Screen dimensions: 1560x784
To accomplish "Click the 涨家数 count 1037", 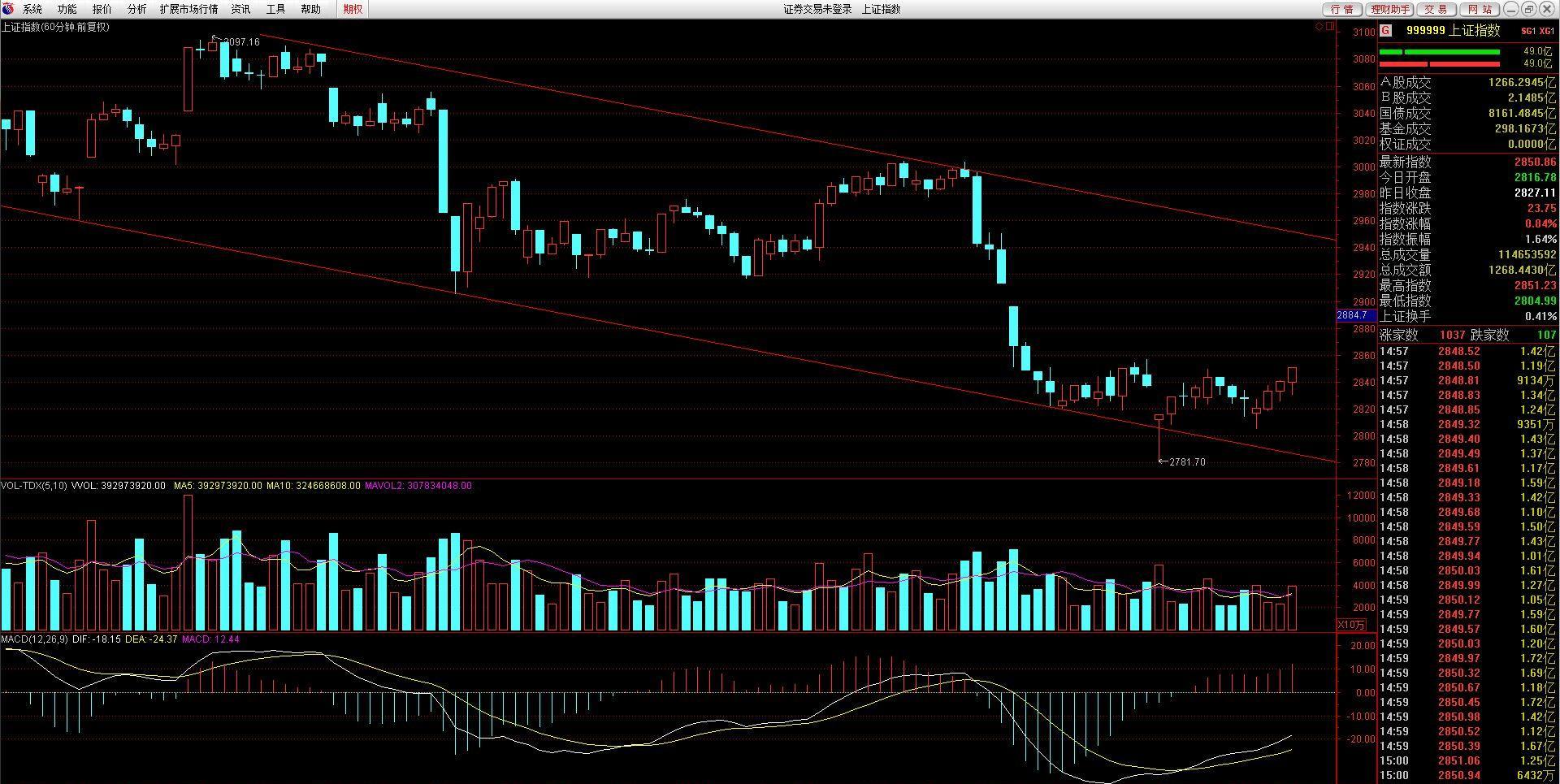I will (x=1453, y=335).
